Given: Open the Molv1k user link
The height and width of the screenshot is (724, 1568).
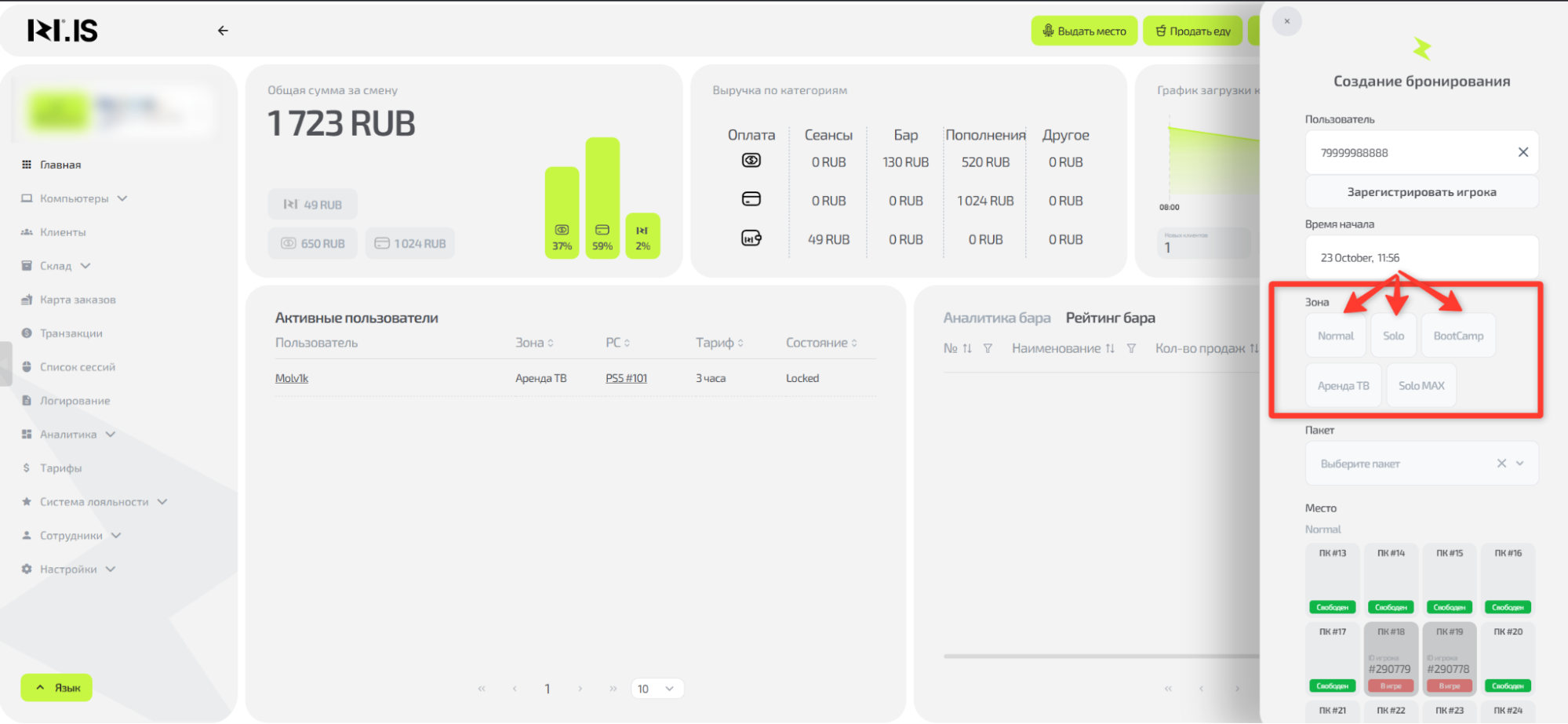Looking at the screenshot, I should (x=291, y=378).
